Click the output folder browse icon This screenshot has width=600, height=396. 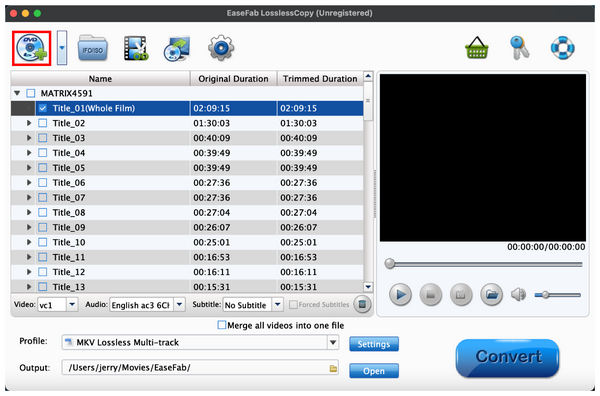pos(333,368)
